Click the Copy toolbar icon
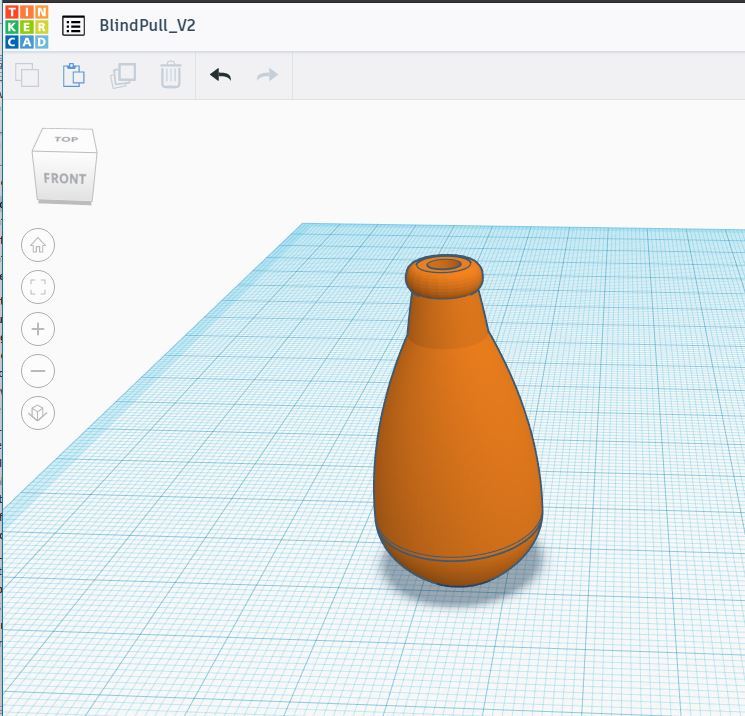 coord(27,75)
